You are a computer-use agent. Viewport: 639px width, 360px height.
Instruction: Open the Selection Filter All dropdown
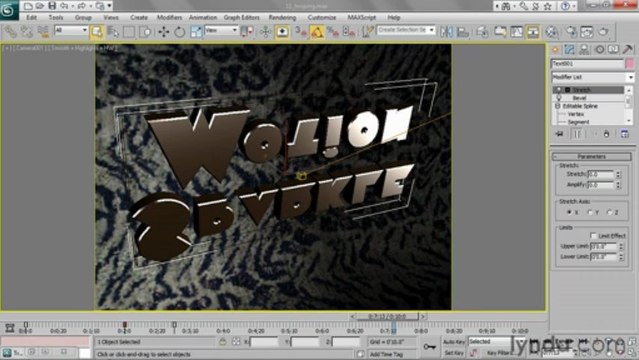[71, 30]
